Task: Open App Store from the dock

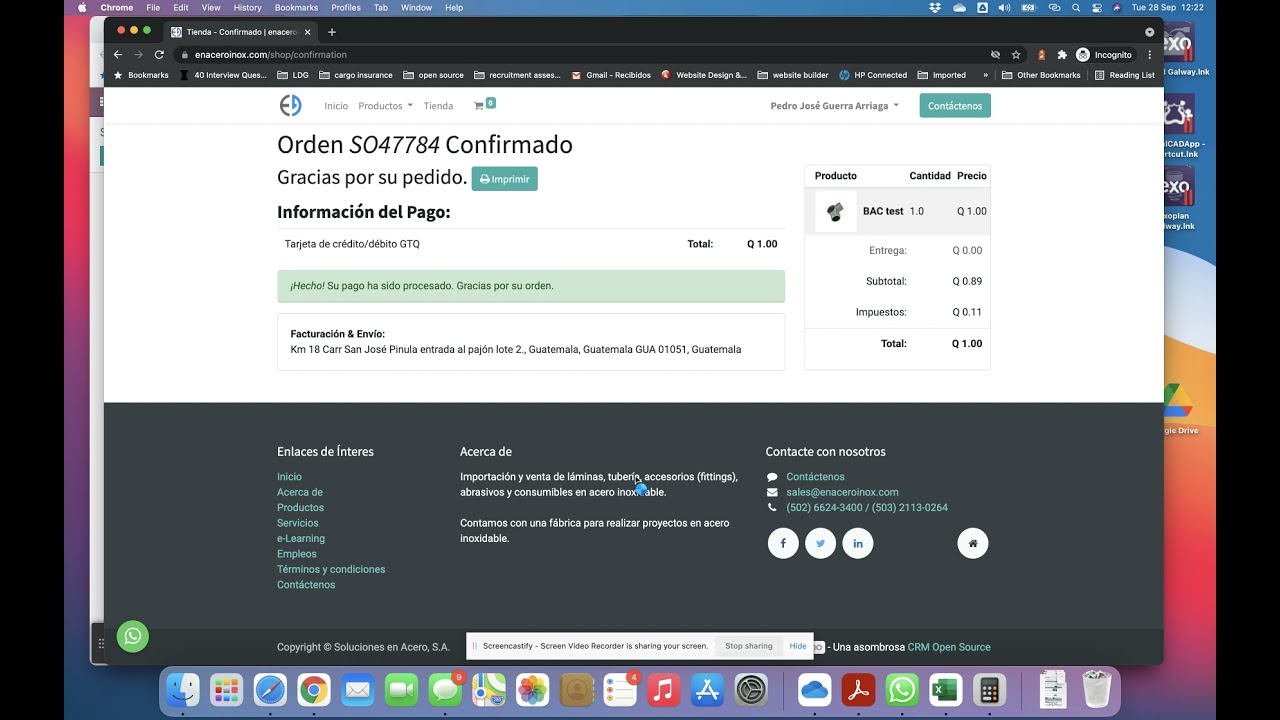Action: coord(707,690)
